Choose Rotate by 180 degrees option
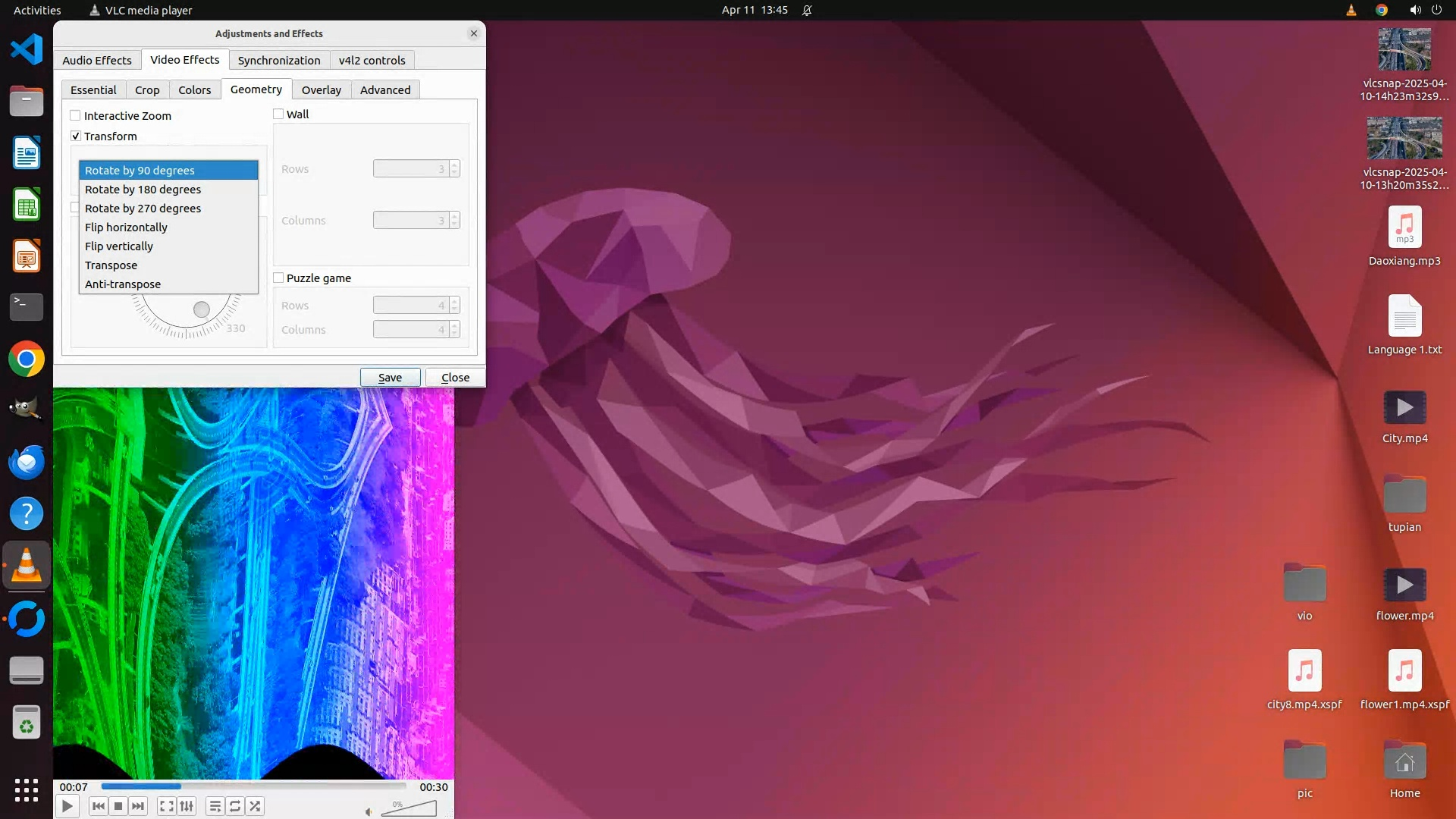 point(143,190)
